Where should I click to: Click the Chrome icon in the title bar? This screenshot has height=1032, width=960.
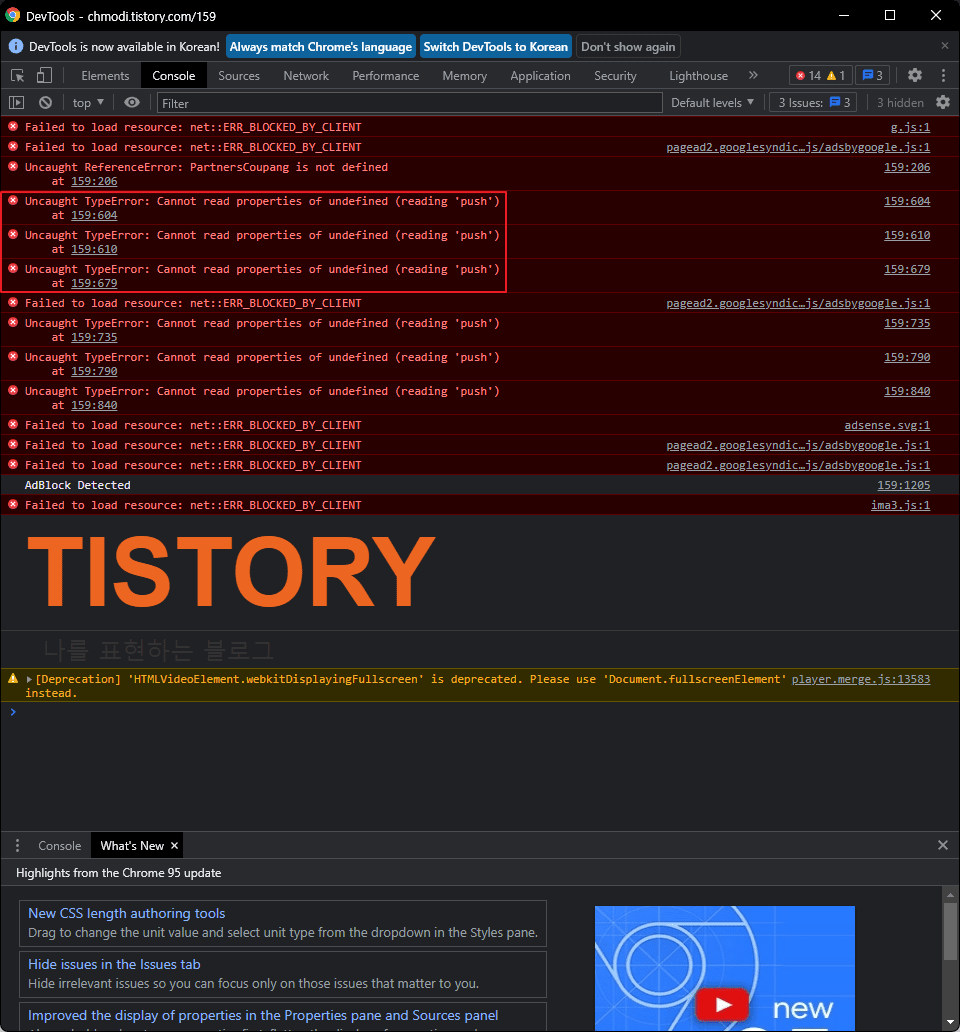[x=13, y=14]
